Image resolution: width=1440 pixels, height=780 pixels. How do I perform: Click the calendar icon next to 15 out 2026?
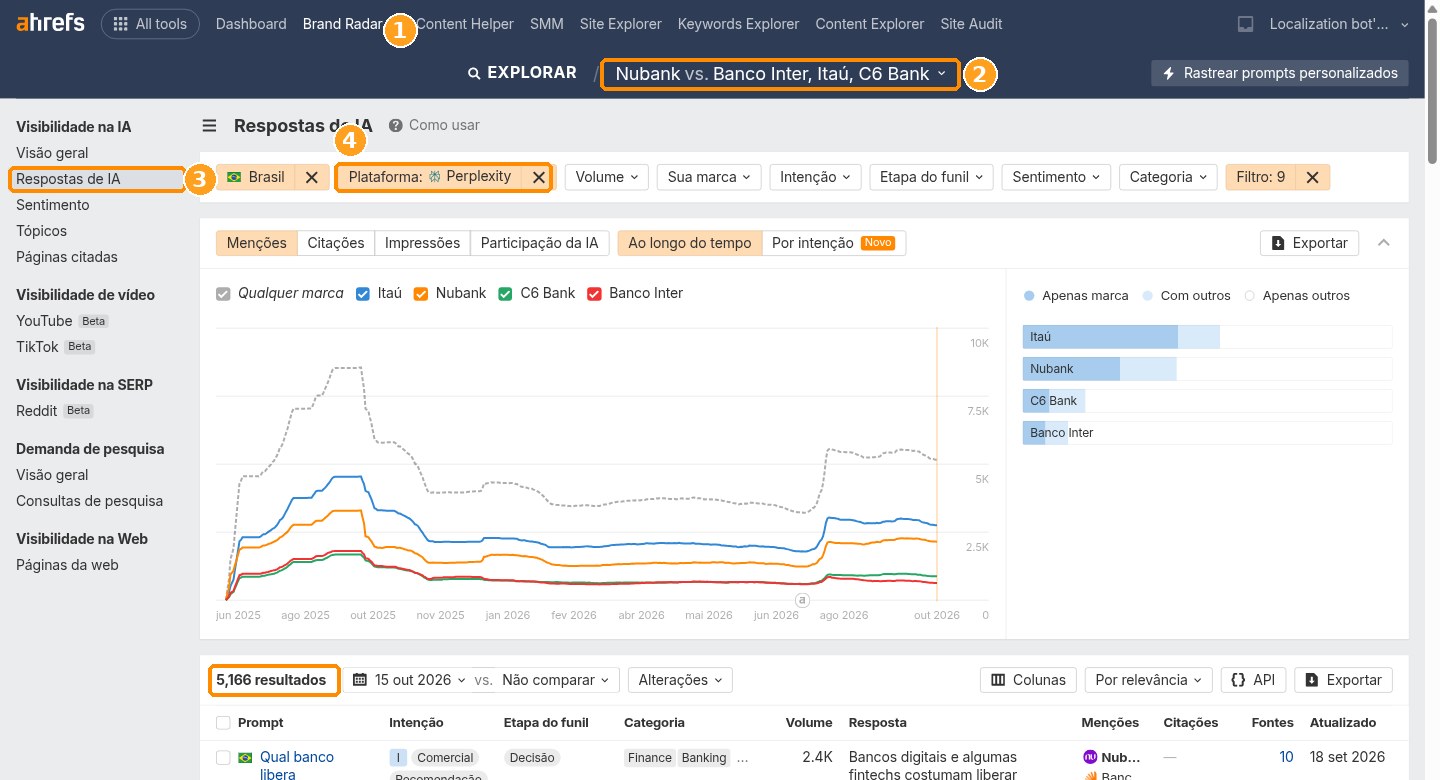point(360,680)
